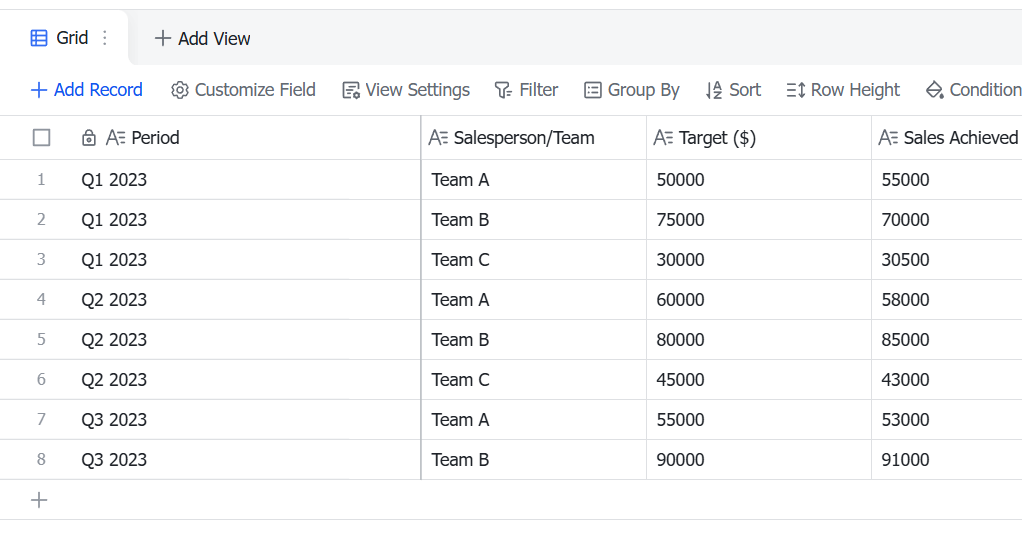Click the plus row below record 8
Viewport: 1022px width, 544px height.
tap(39, 500)
